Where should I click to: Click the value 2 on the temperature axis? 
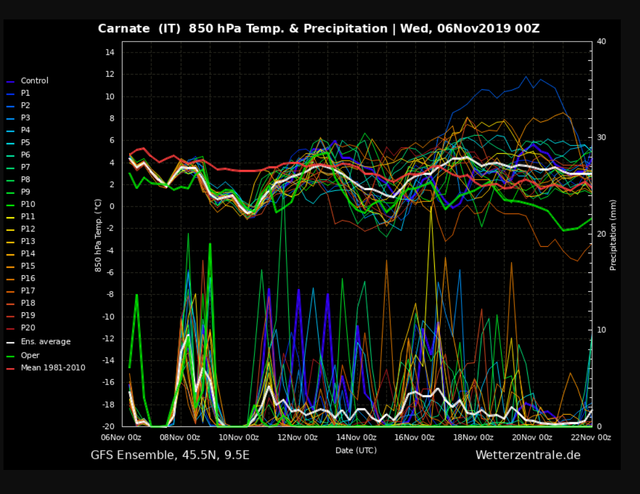(x=112, y=185)
